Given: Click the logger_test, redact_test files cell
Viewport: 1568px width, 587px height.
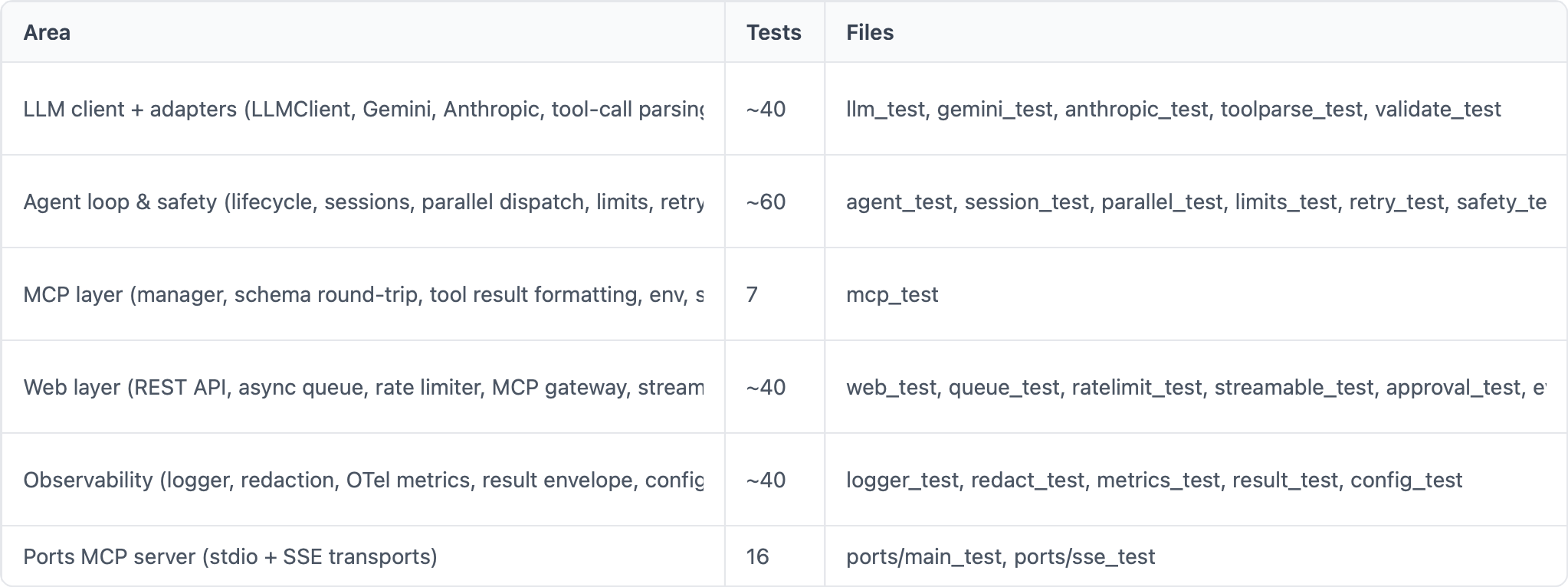Looking at the screenshot, I should (1196, 480).
